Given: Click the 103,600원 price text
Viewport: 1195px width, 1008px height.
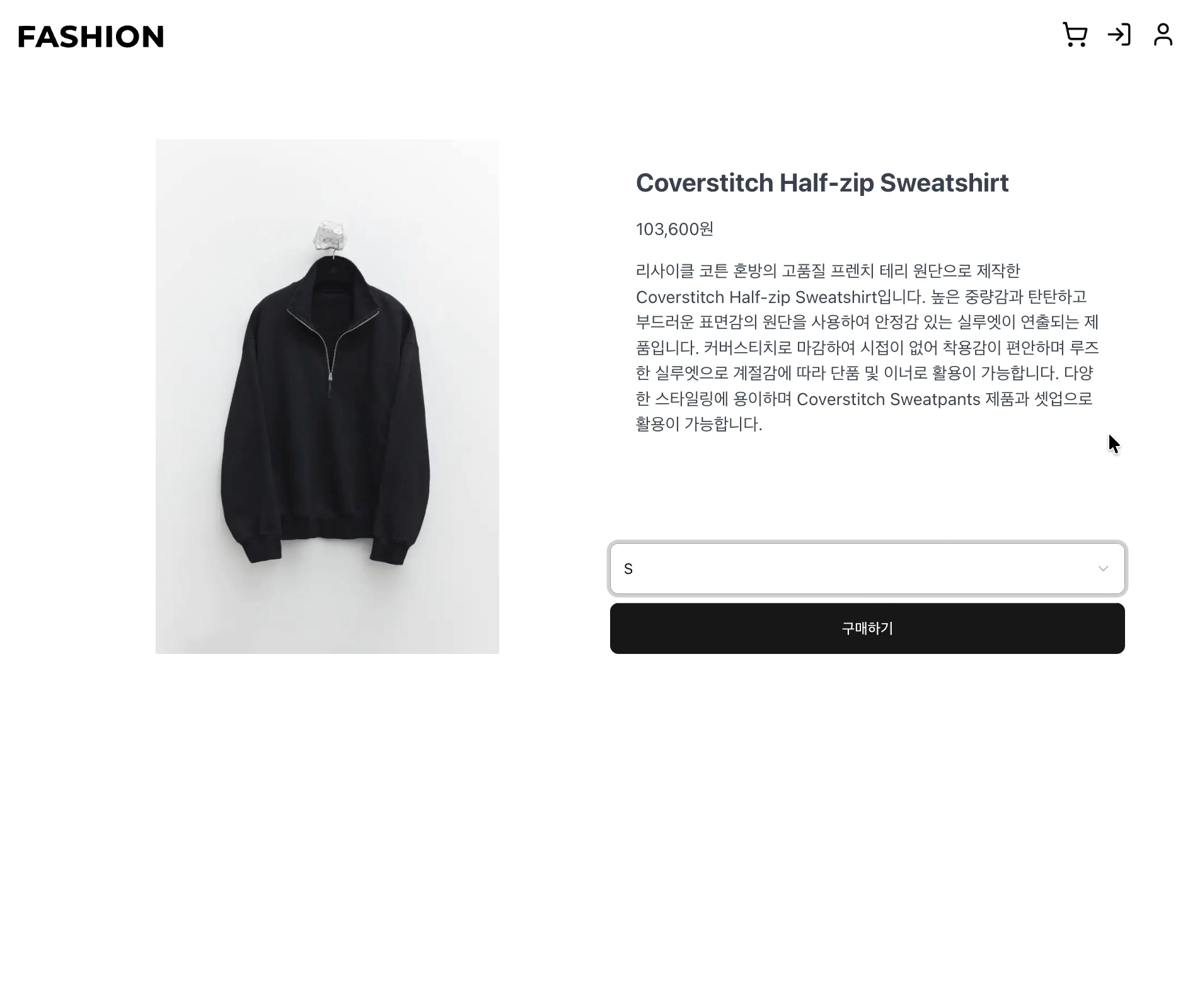Looking at the screenshot, I should pos(674,229).
